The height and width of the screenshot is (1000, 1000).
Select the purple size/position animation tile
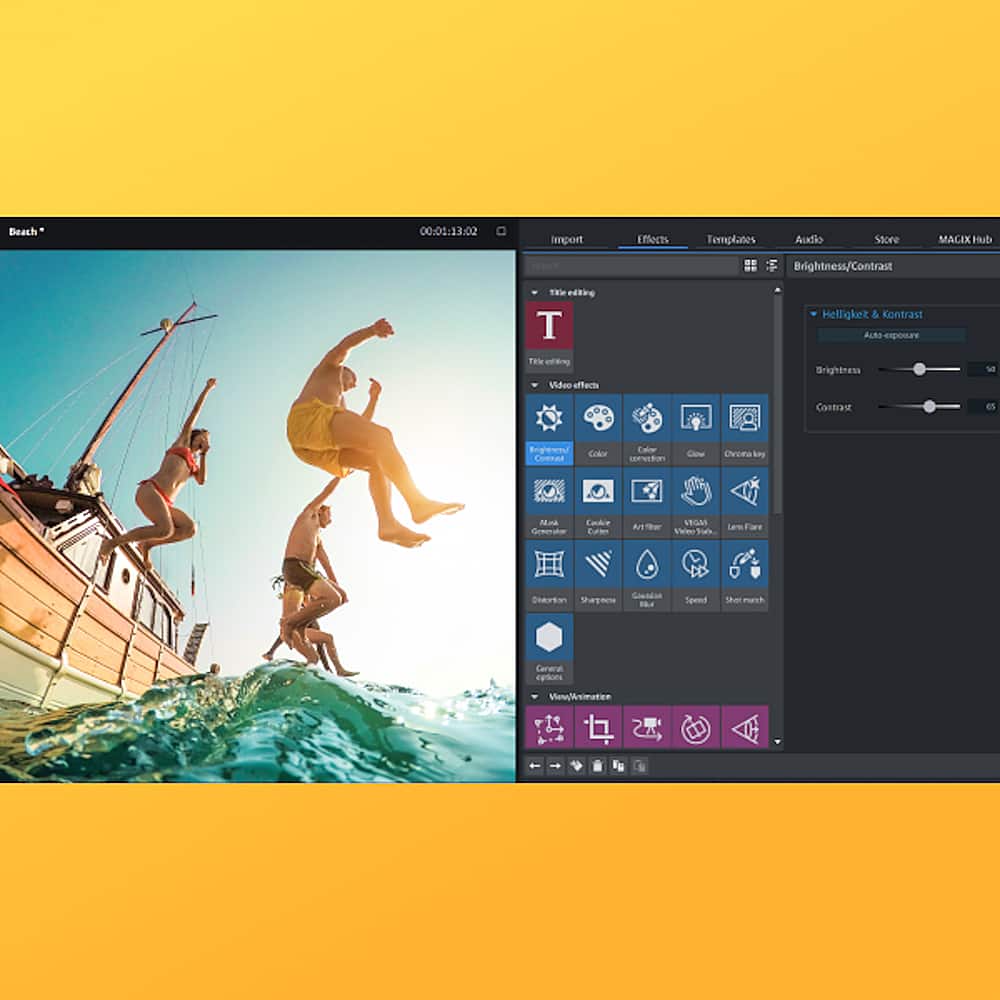coord(549,727)
